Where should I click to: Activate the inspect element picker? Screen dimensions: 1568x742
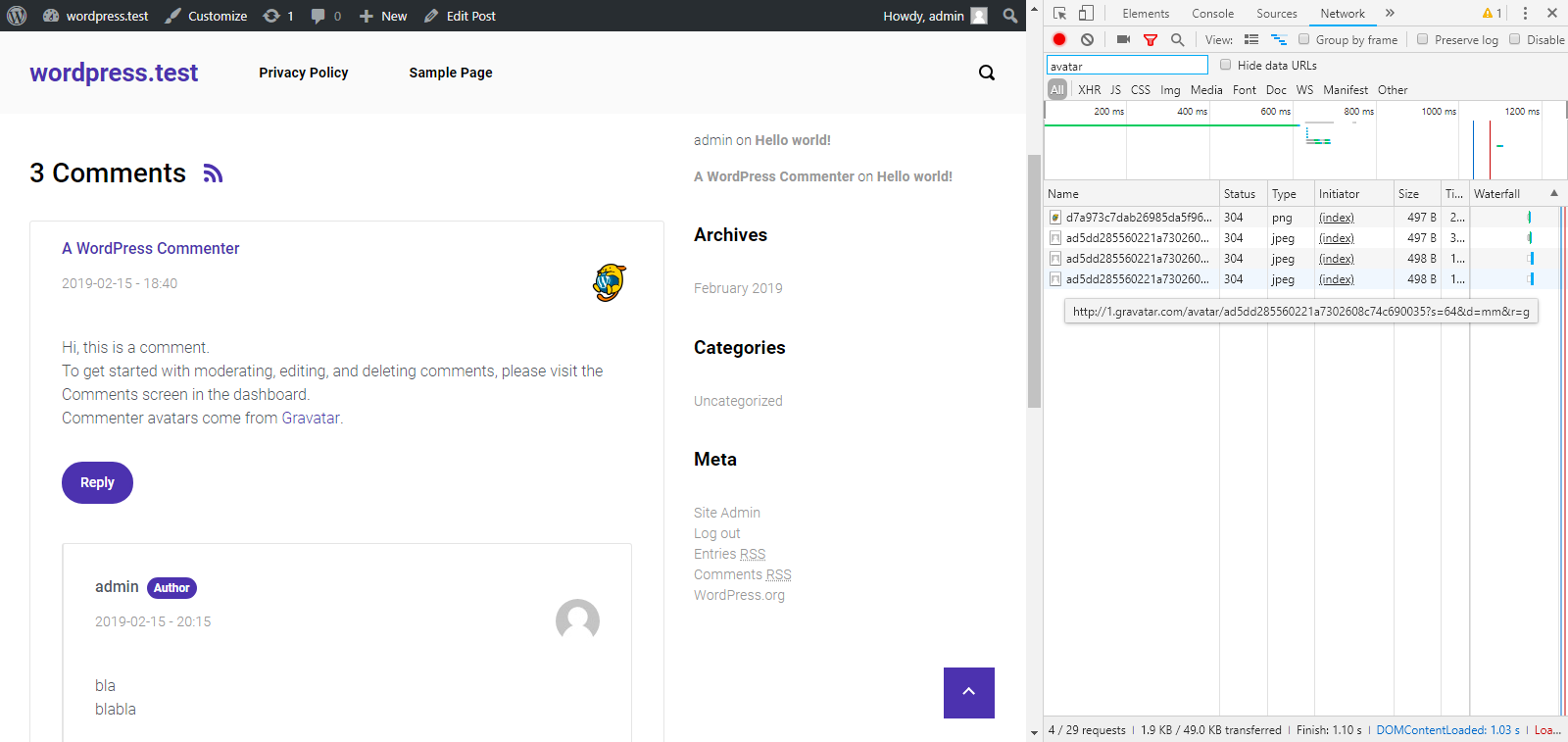point(1059,13)
